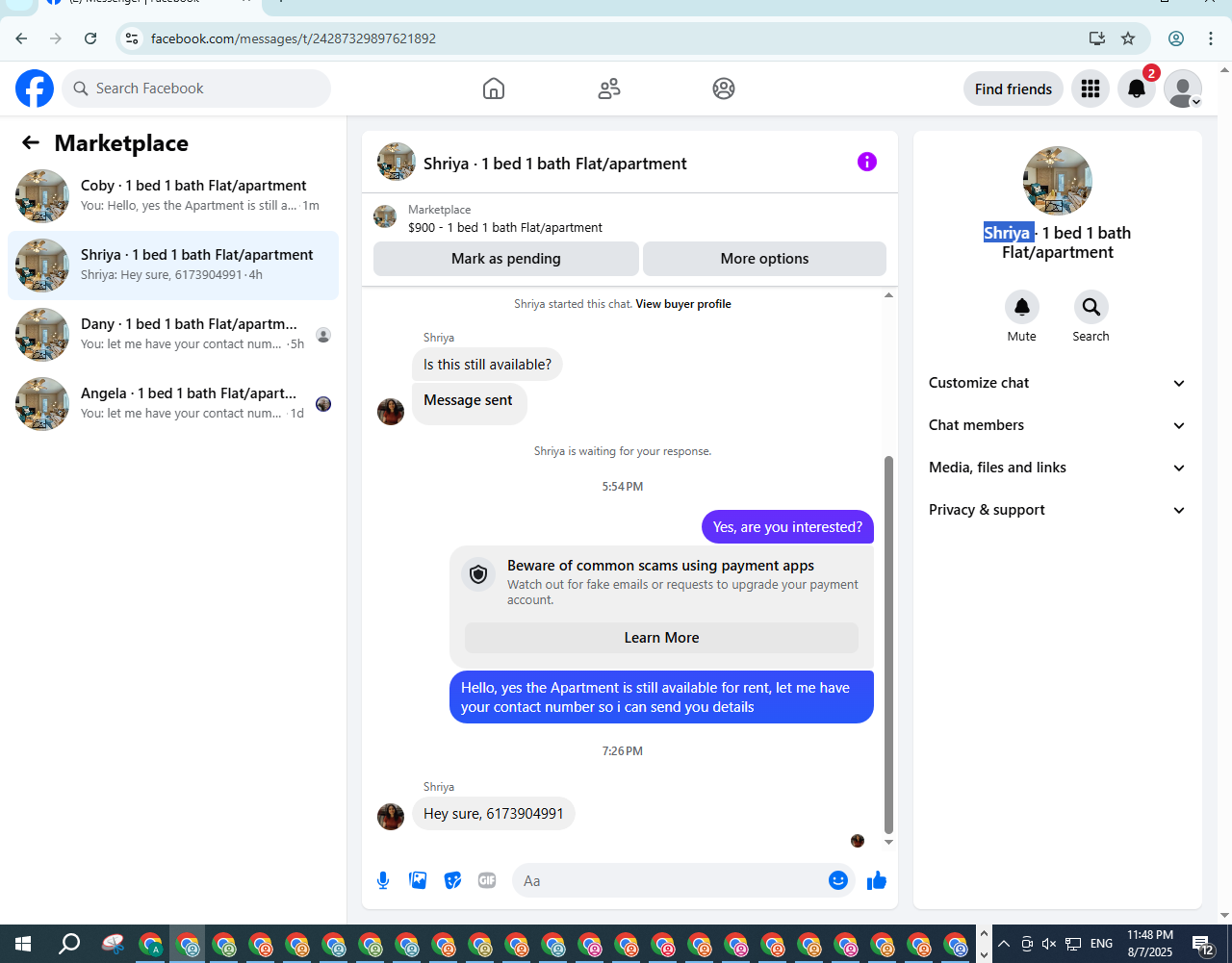
Task: Go back using Marketplace arrow
Action: click(31, 142)
